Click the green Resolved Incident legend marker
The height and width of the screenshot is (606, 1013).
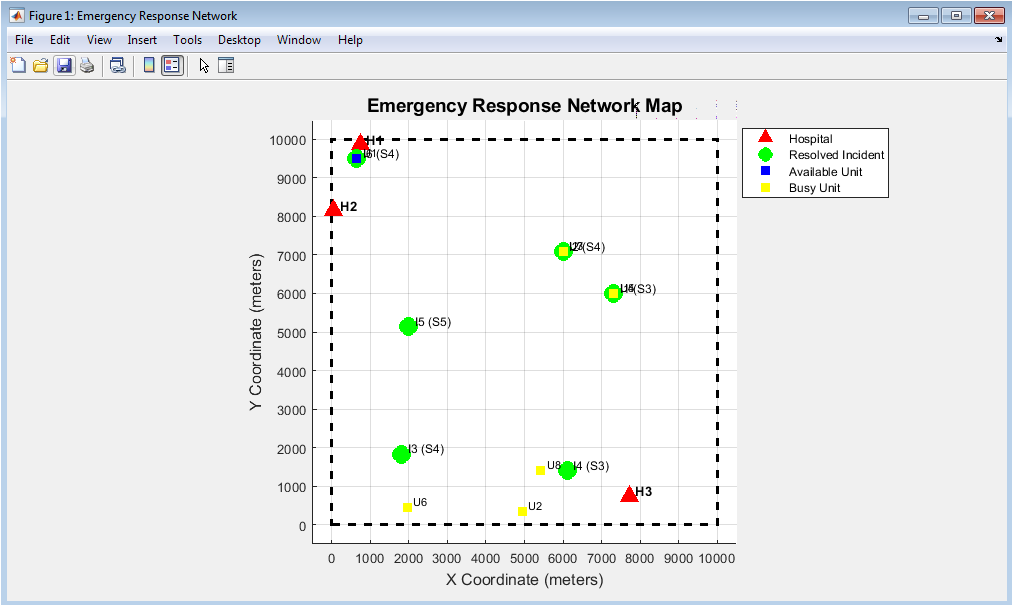click(x=765, y=155)
